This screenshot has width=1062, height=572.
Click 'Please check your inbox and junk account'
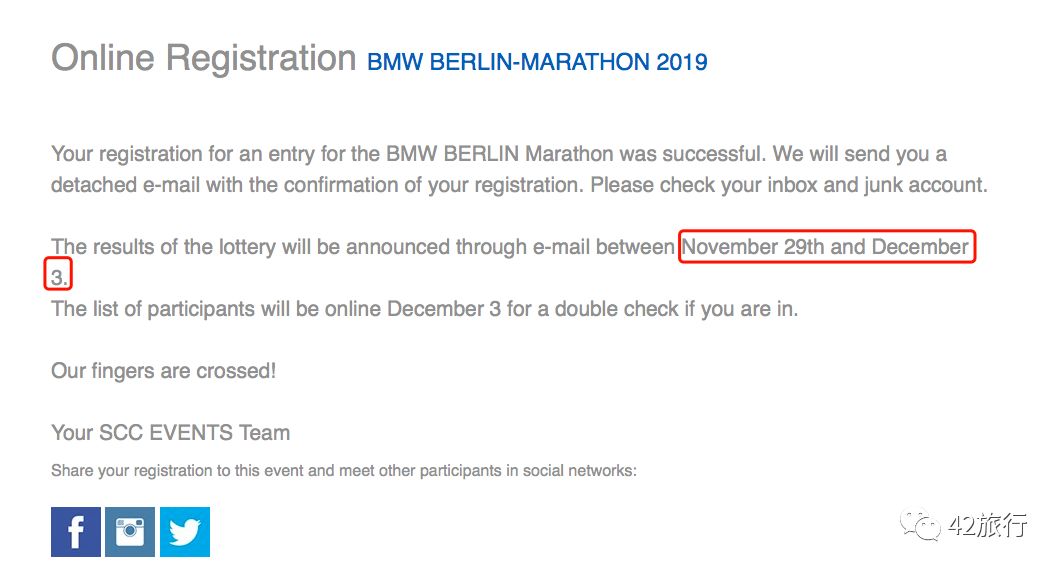(788, 185)
